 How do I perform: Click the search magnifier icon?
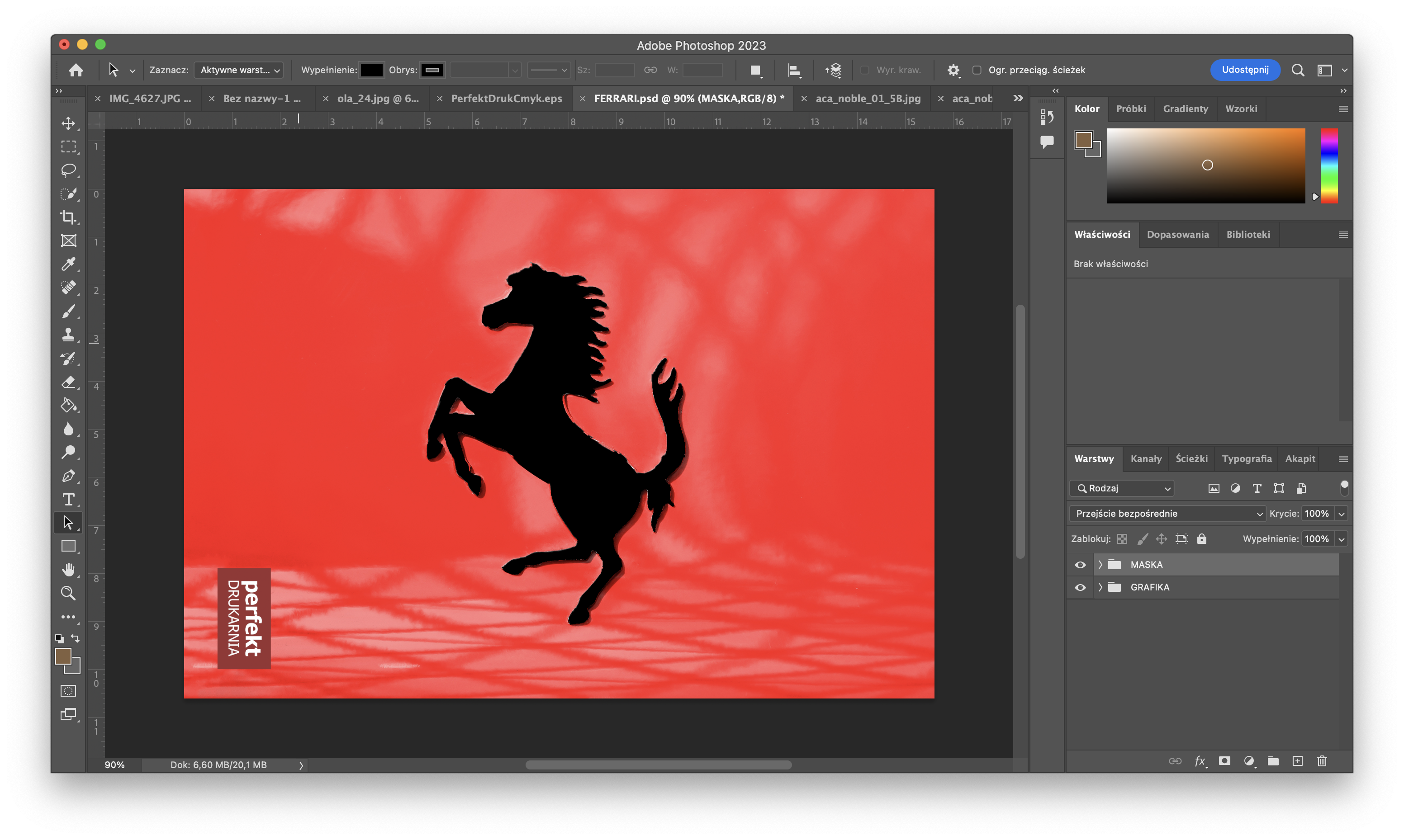(1298, 70)
